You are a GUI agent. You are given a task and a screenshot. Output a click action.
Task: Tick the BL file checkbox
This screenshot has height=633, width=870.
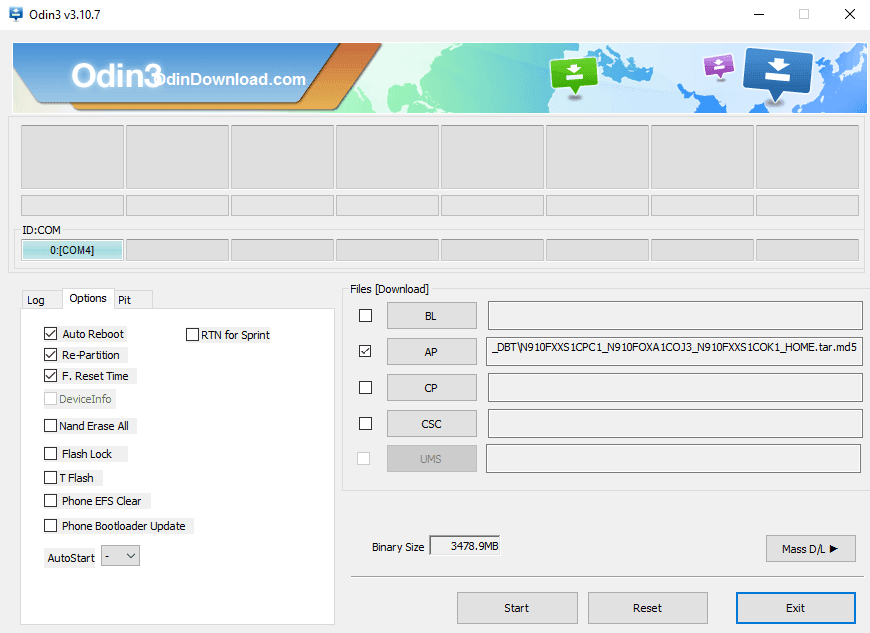point(365,316)
